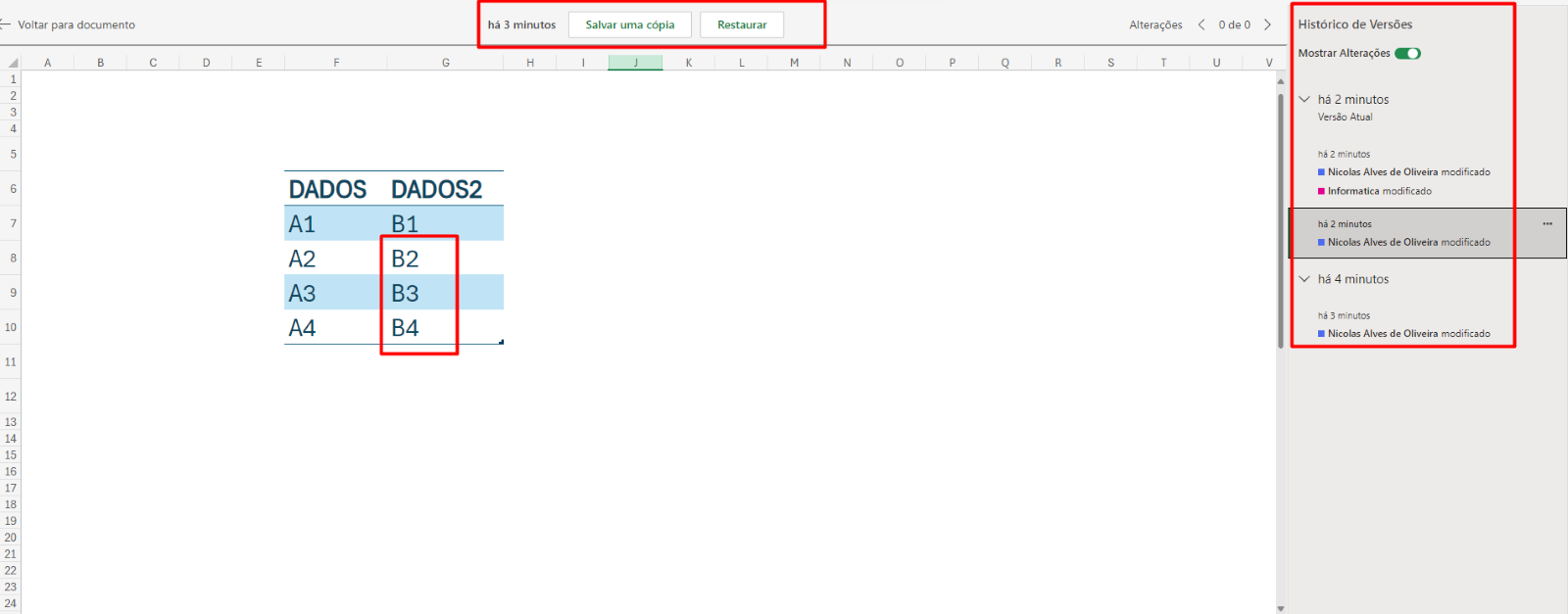This screenshot has height=614, width=1568.
Task: Click the Voltar para documento link
Action: [x=76, y=24]
